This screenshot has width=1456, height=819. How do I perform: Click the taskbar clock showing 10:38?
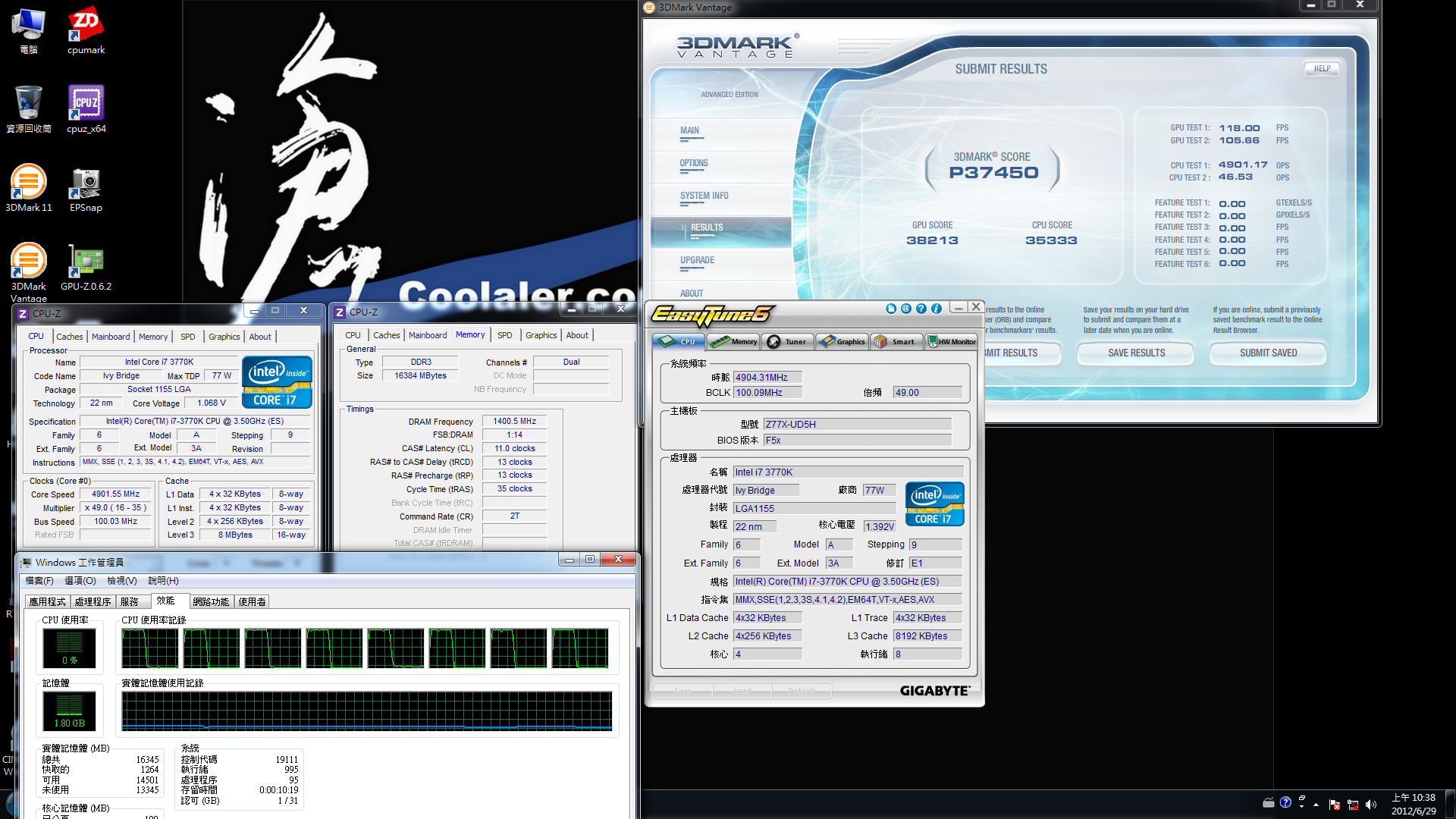(1414, 804)
